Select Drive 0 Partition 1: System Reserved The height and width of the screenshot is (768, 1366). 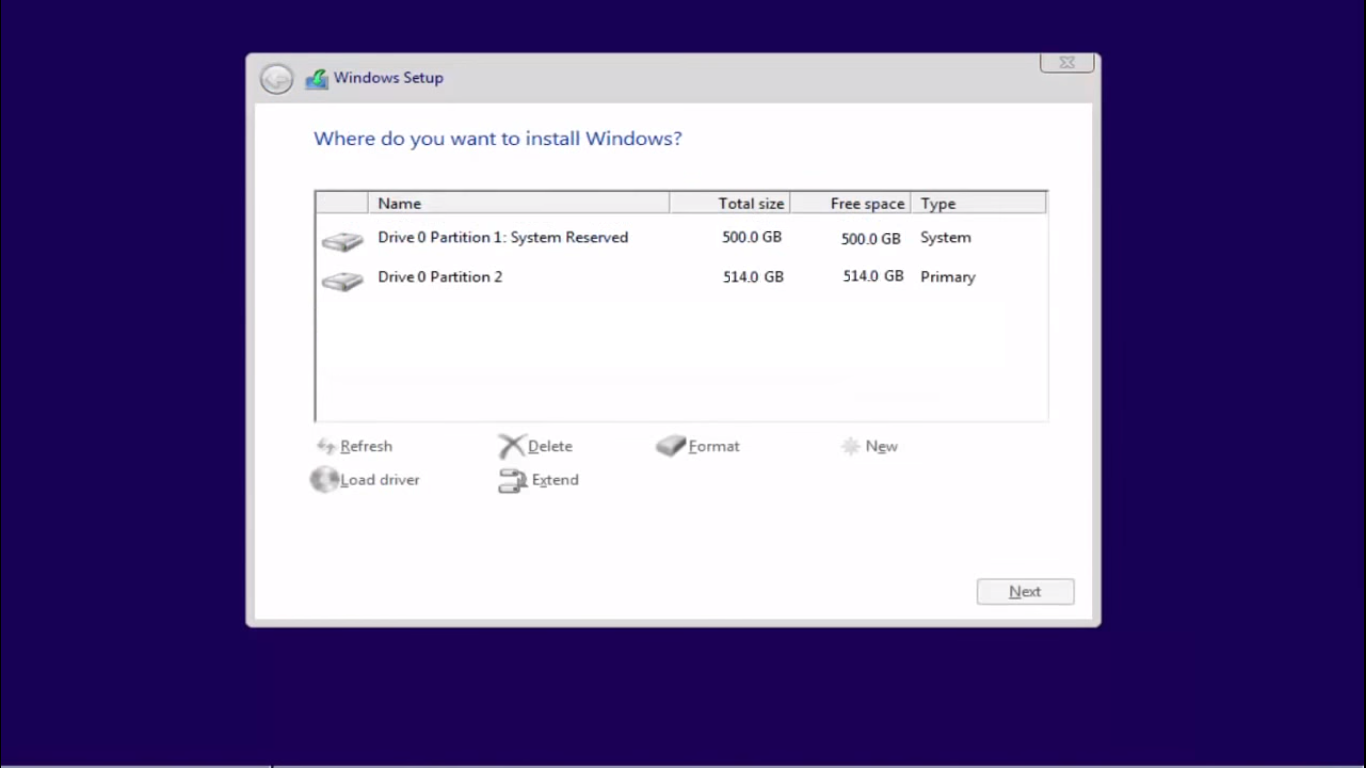pyautogui.click(x=502, y=238)
